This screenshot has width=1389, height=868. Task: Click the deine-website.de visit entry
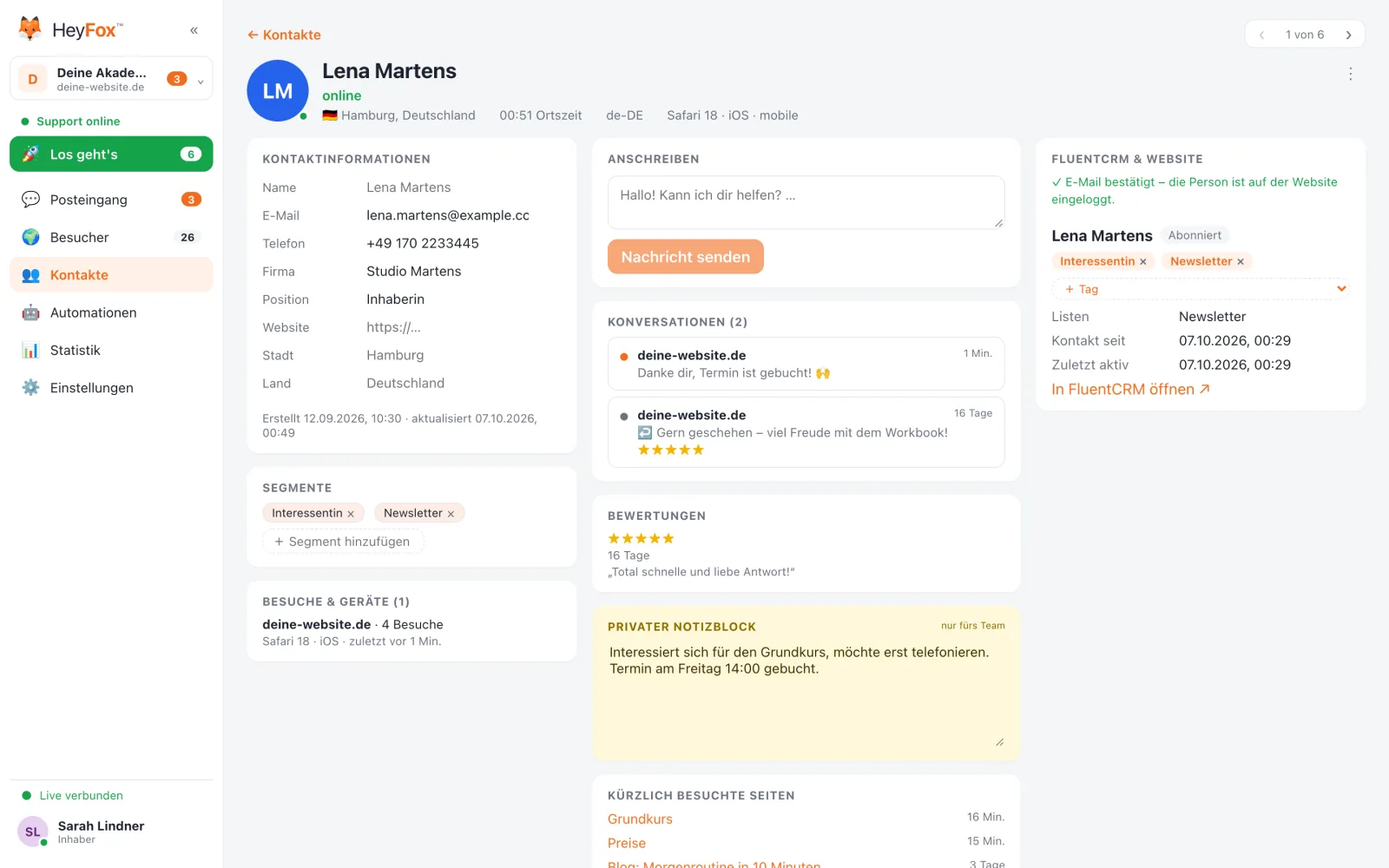coord(352,633)
